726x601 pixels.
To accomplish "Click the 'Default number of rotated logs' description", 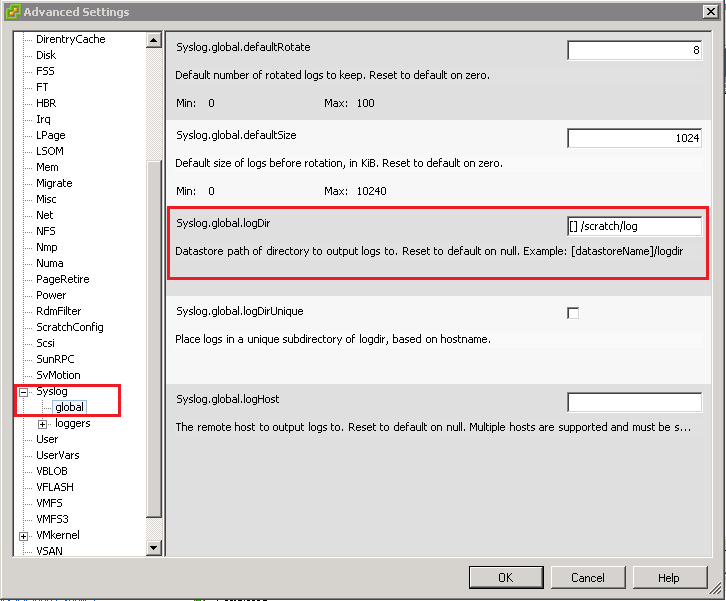I will pos(332,75).
